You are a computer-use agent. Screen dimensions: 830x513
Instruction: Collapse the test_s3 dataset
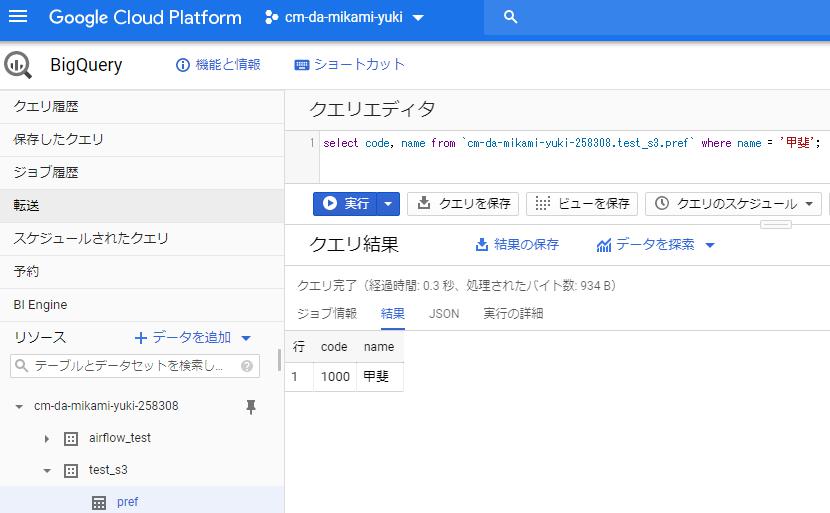[x=47, y=470]
